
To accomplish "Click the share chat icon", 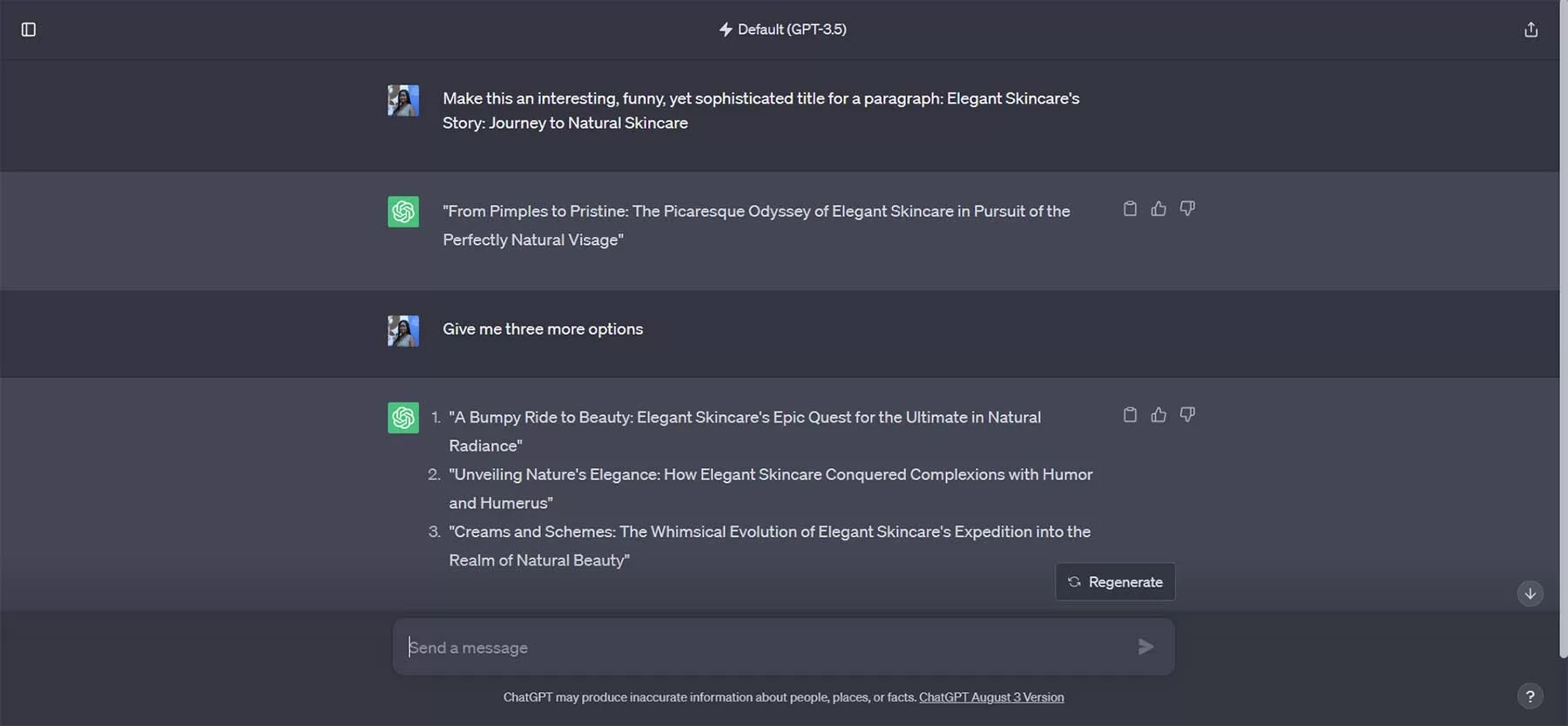I will (1531, 30).
